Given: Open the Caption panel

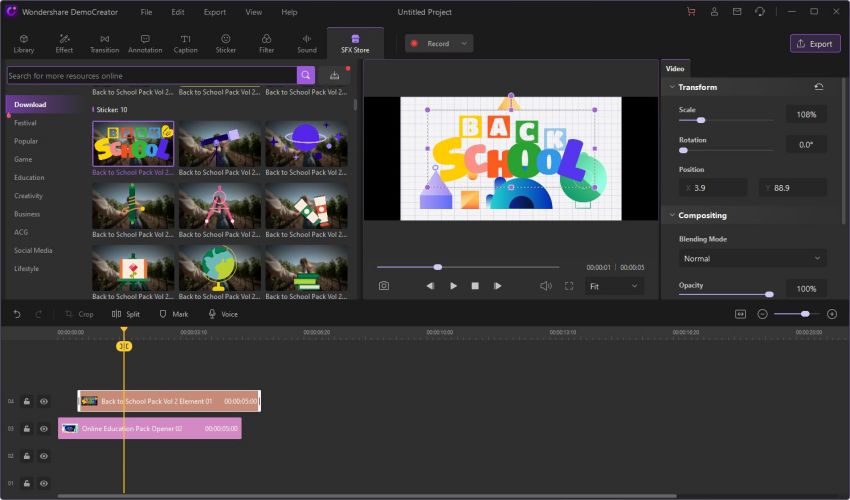Looking at the screenshot, I should [x=185, y=44].
